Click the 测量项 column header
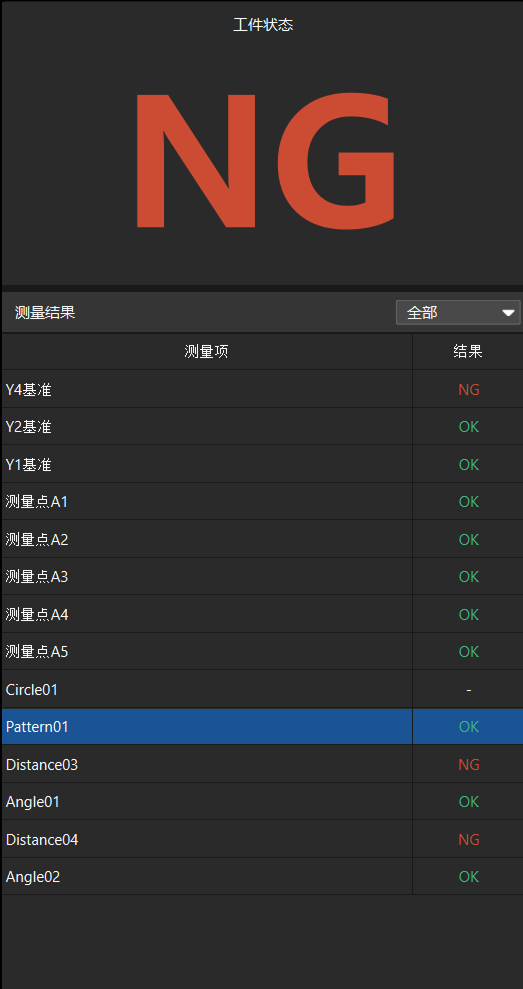The image size is (523, 989). tap(206, 351)
